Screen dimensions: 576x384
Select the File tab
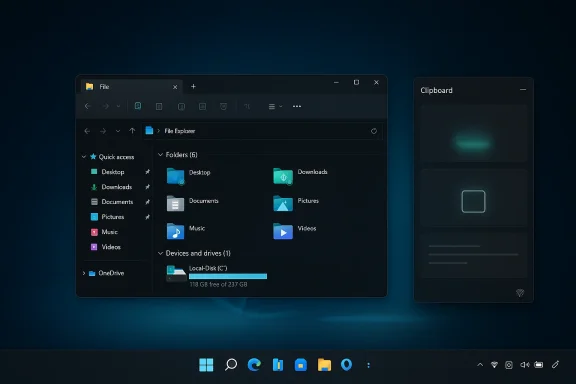[x=131, y=87]
